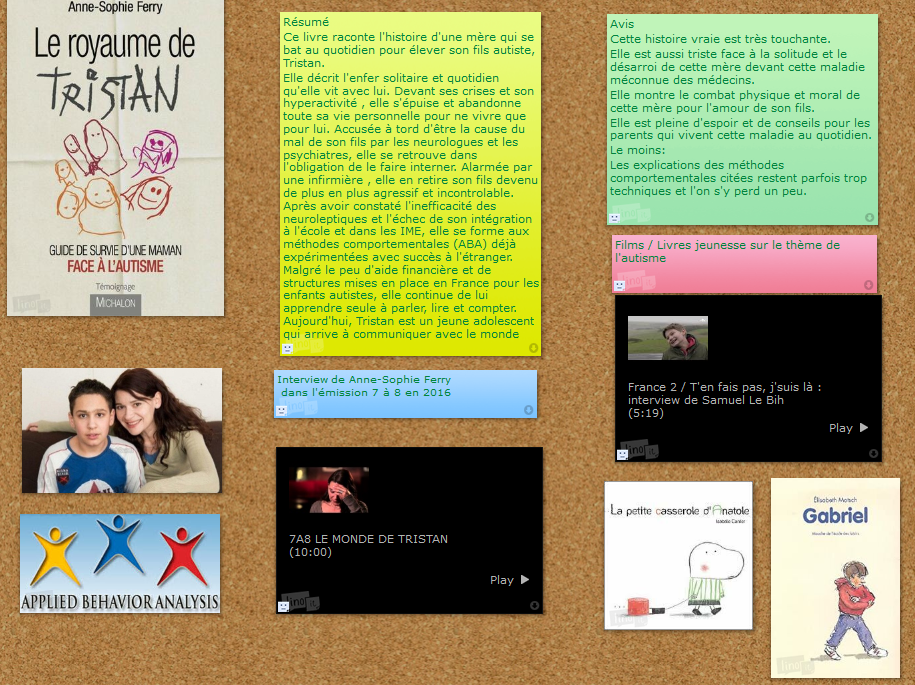Click the smiley face icon on the pink Films note
The height and width of the screenshot is (685, 915).
pos(620,285)
